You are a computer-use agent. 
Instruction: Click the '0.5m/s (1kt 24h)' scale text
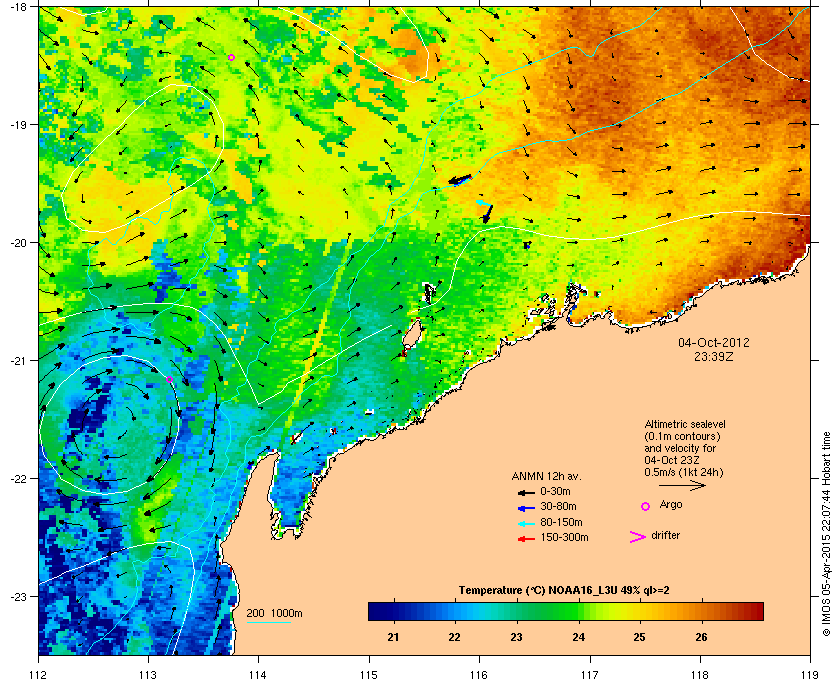point(684,472)
